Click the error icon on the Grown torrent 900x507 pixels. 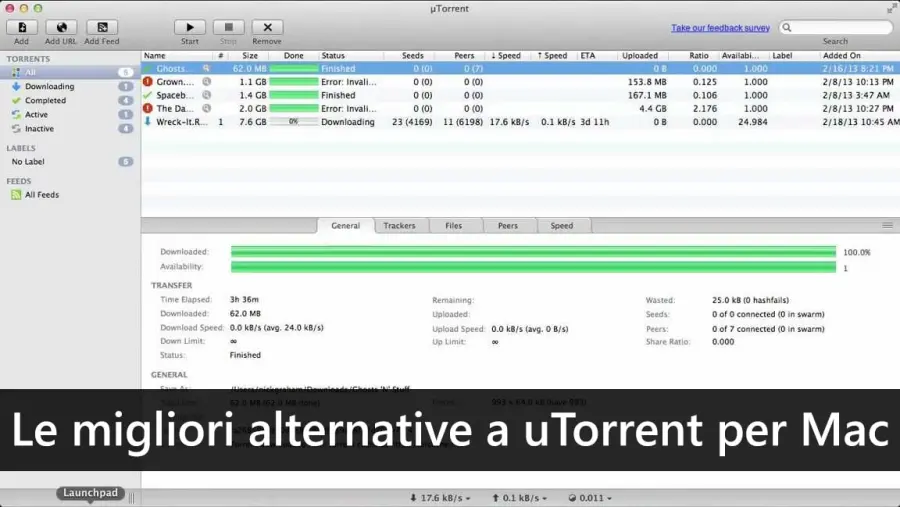pos(148,82)
